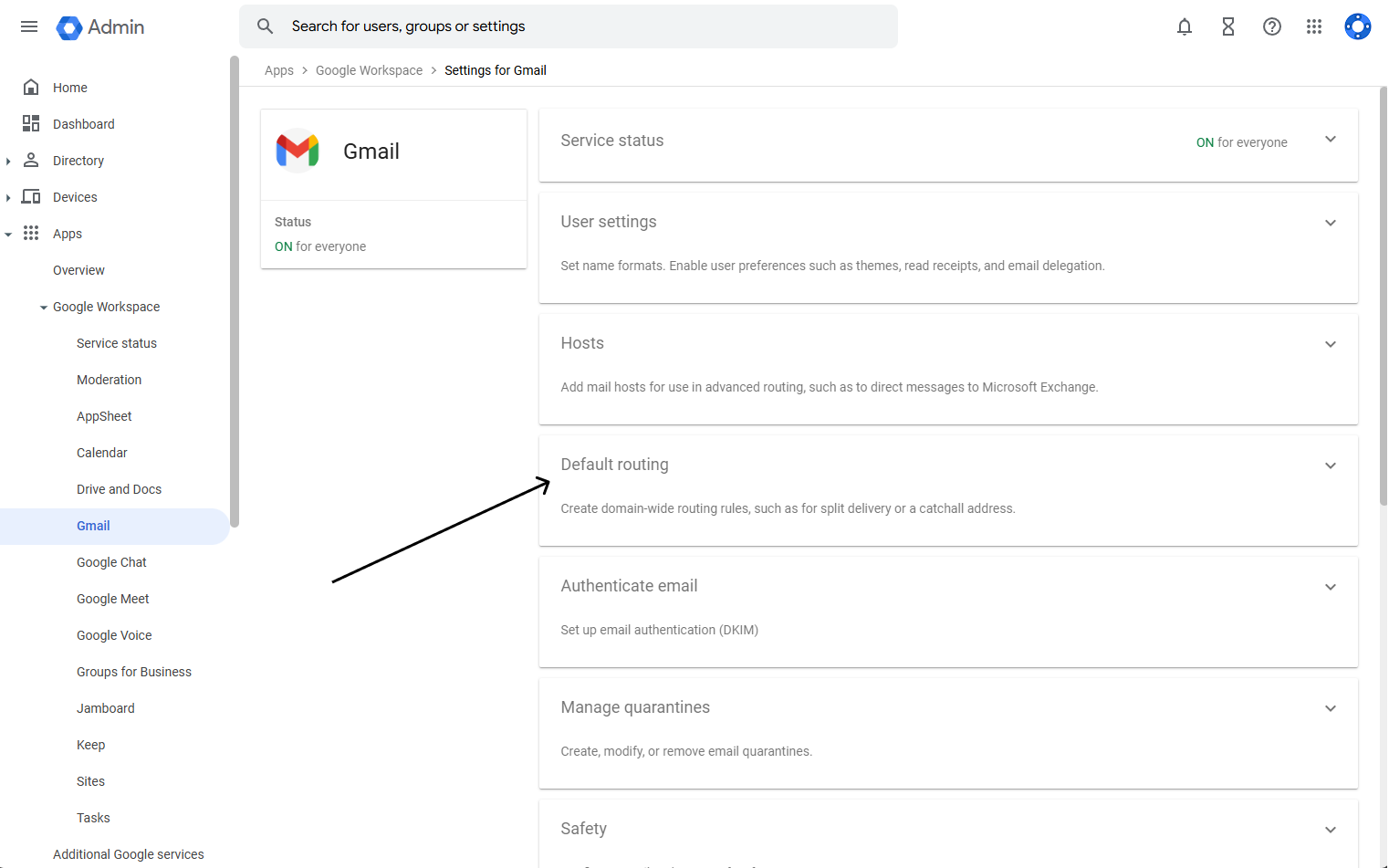Open Additional Google services in sidebar
The height and width of the screenshot is (868, 1389).
click(129, 854)
